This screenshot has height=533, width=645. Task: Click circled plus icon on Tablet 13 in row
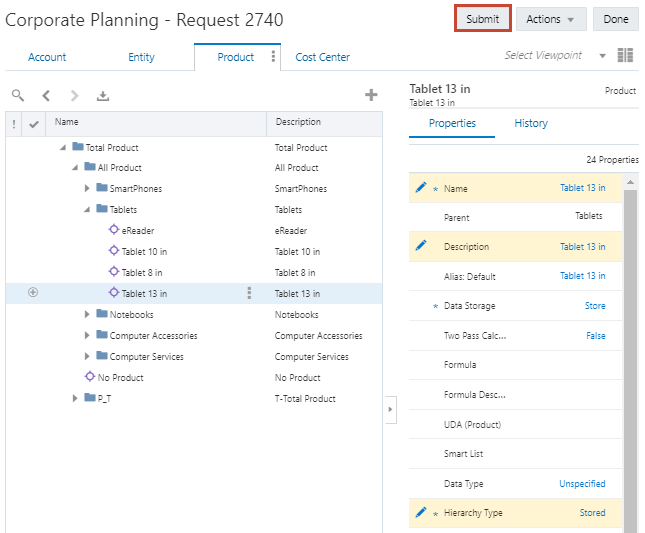33,292
